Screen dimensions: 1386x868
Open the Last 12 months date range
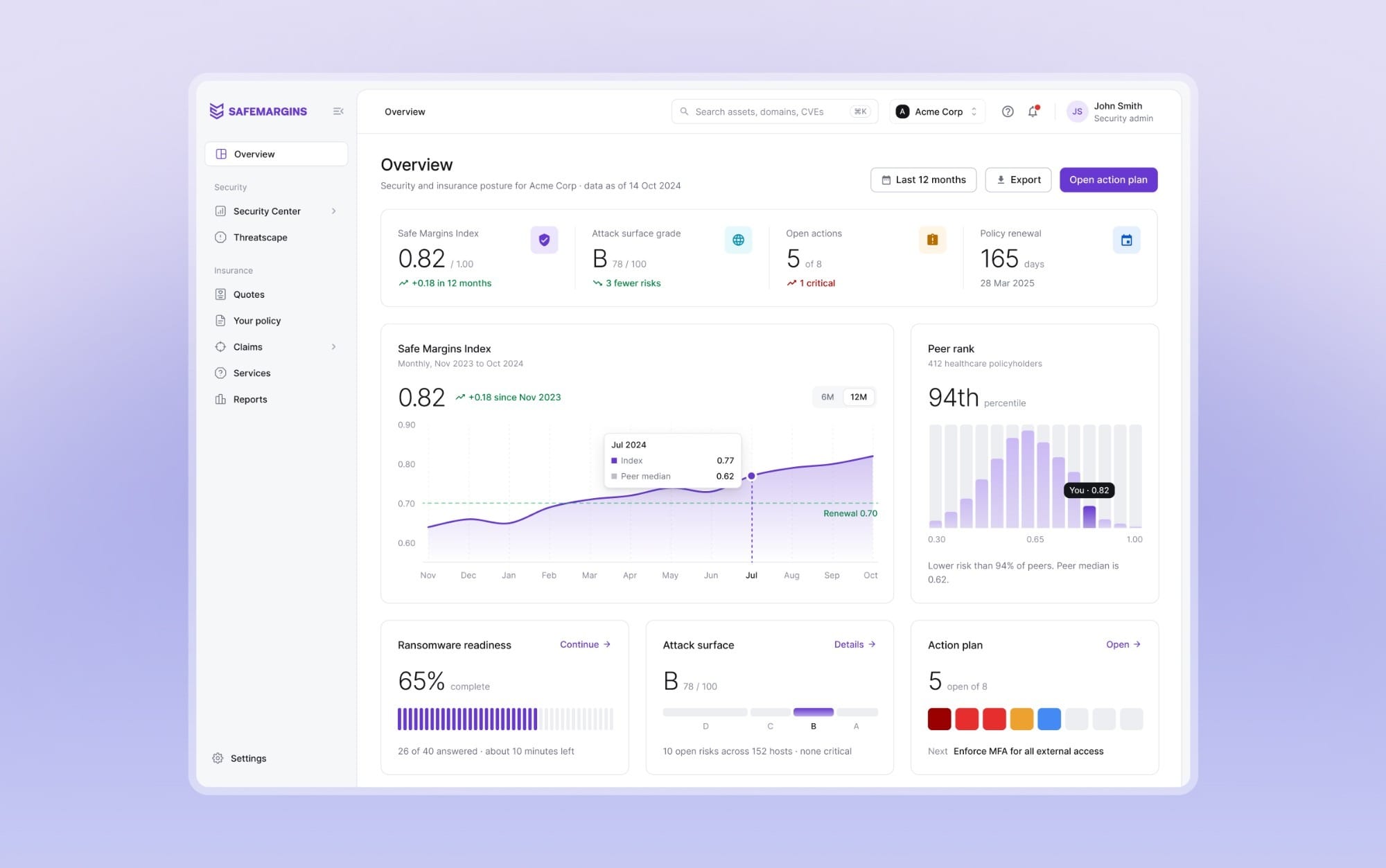tap(923, 179)
